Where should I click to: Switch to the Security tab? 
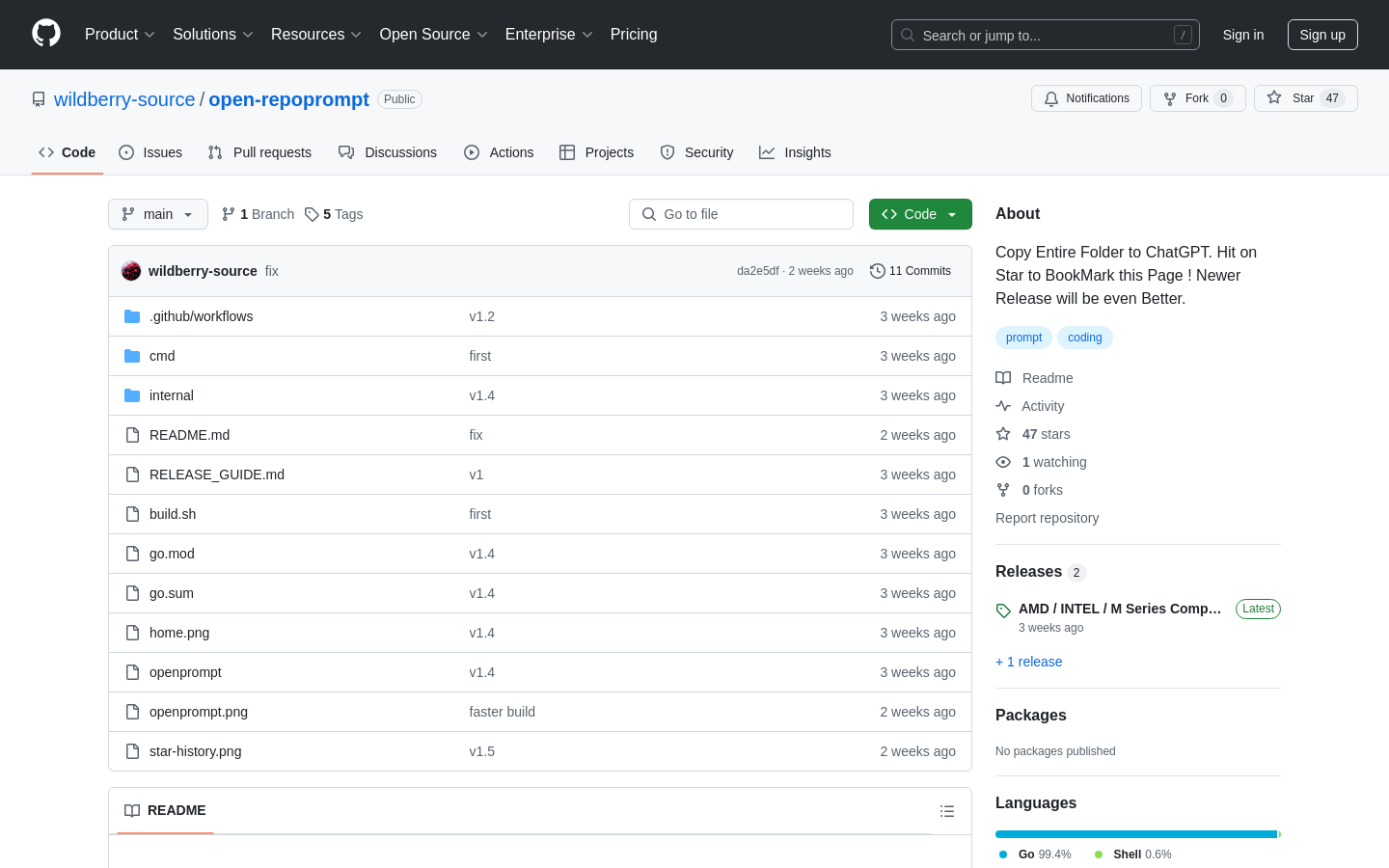pyautogui.click(x=696, y=152)
